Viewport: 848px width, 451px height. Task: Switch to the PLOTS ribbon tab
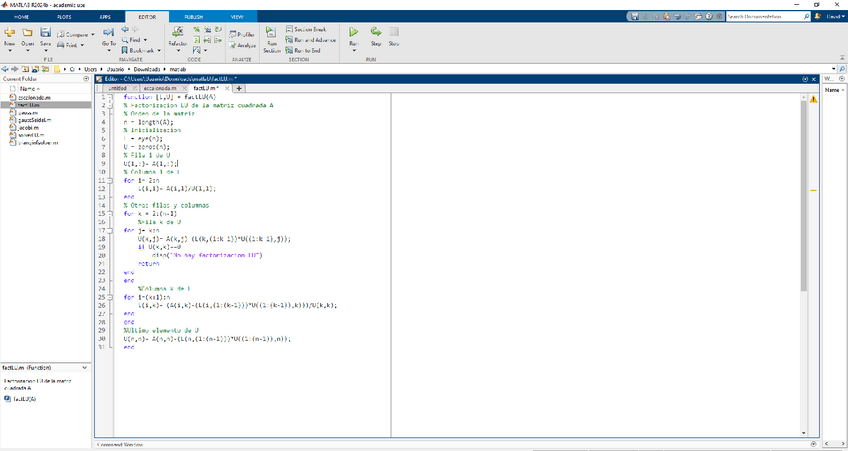(64, 17)
